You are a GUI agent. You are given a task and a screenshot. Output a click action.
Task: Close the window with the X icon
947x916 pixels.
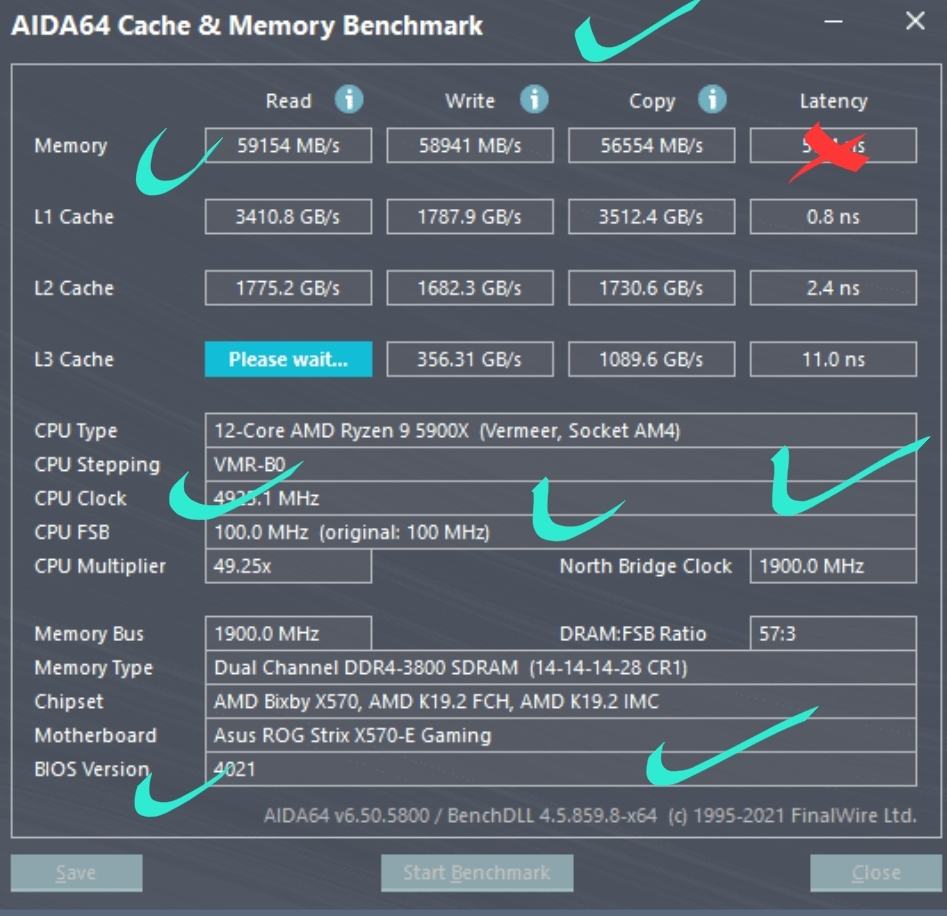pos(915,22)
